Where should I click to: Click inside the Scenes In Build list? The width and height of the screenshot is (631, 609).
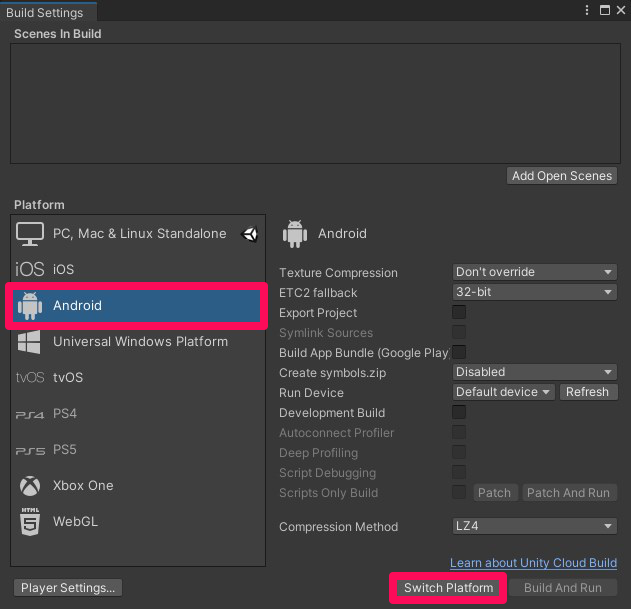(315, 103)
